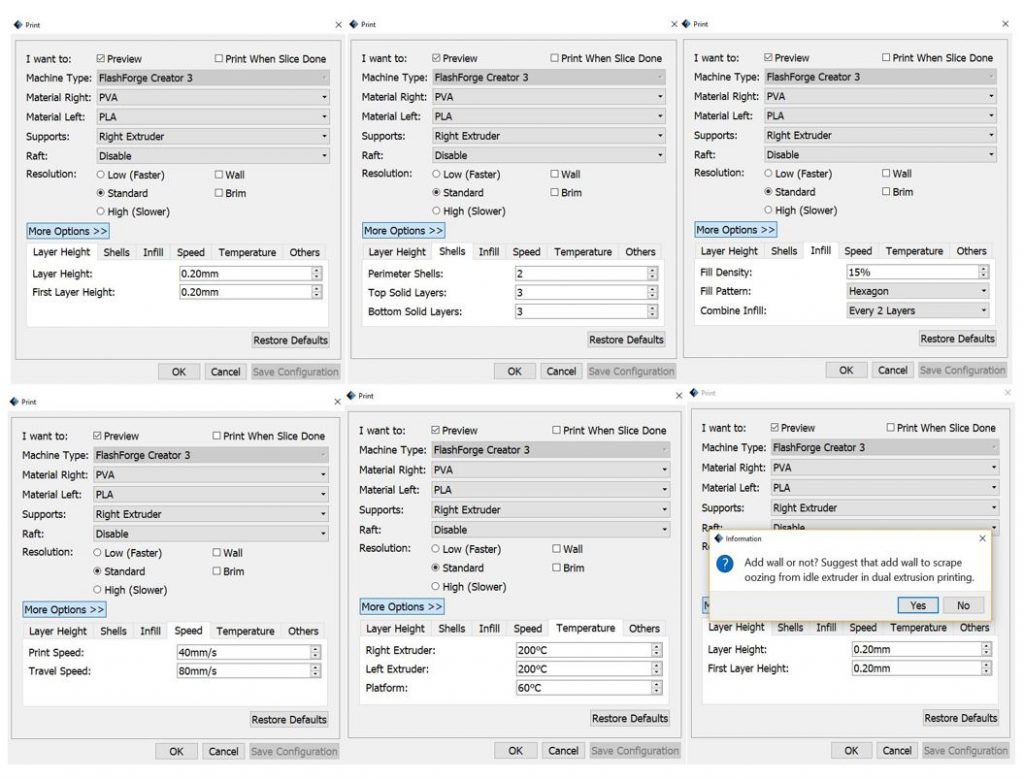
Task: Click the Platform 60°C temperature spinner arrows
Action: point(656,688)
